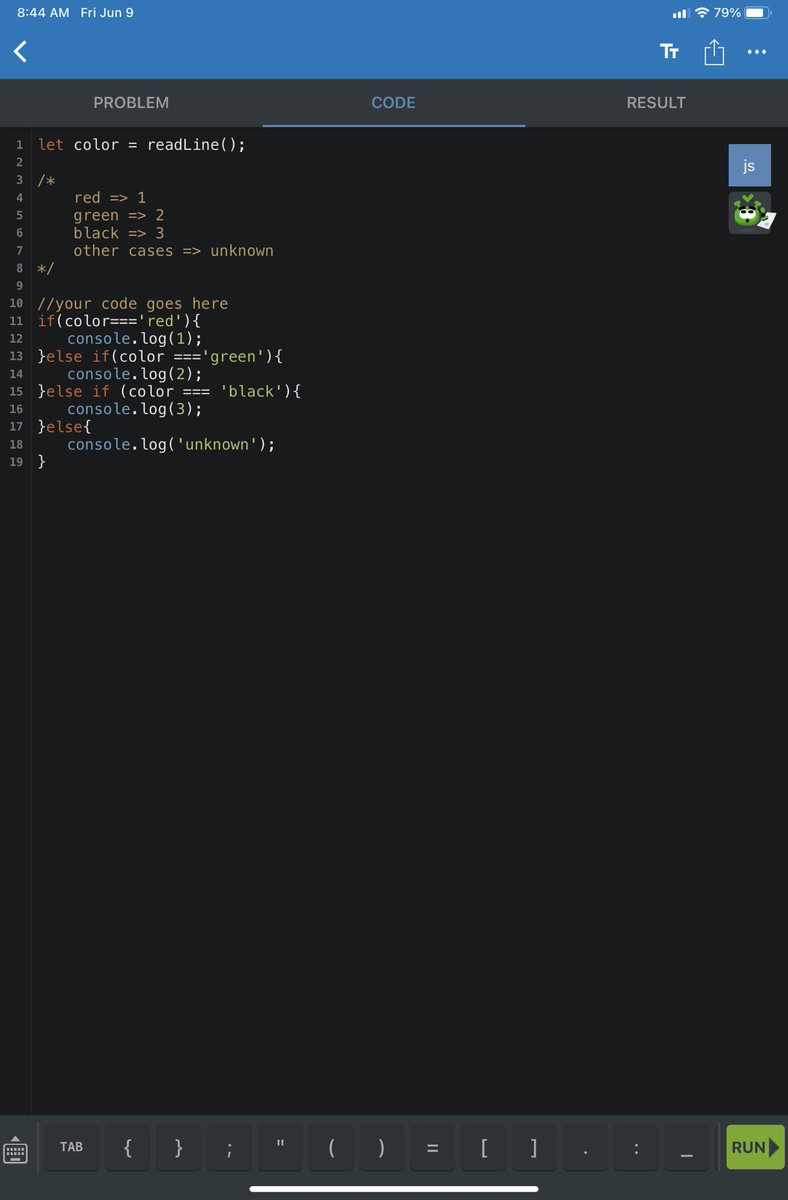Tap the battery indicator in the status bar
788x1200 pixels.
[x=757, y=13]
